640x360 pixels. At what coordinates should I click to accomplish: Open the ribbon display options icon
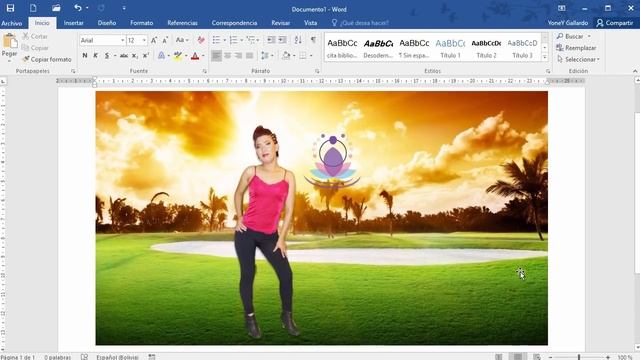(x=562, y=8)
